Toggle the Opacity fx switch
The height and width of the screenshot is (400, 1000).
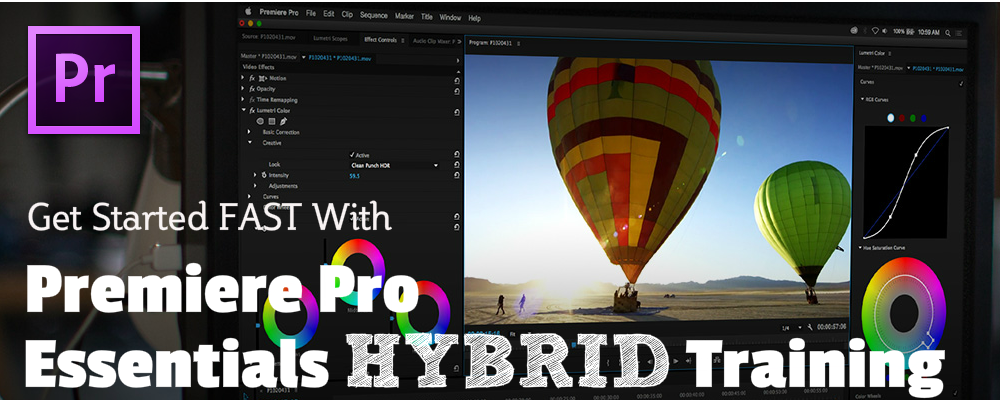(x=252, y=89)
